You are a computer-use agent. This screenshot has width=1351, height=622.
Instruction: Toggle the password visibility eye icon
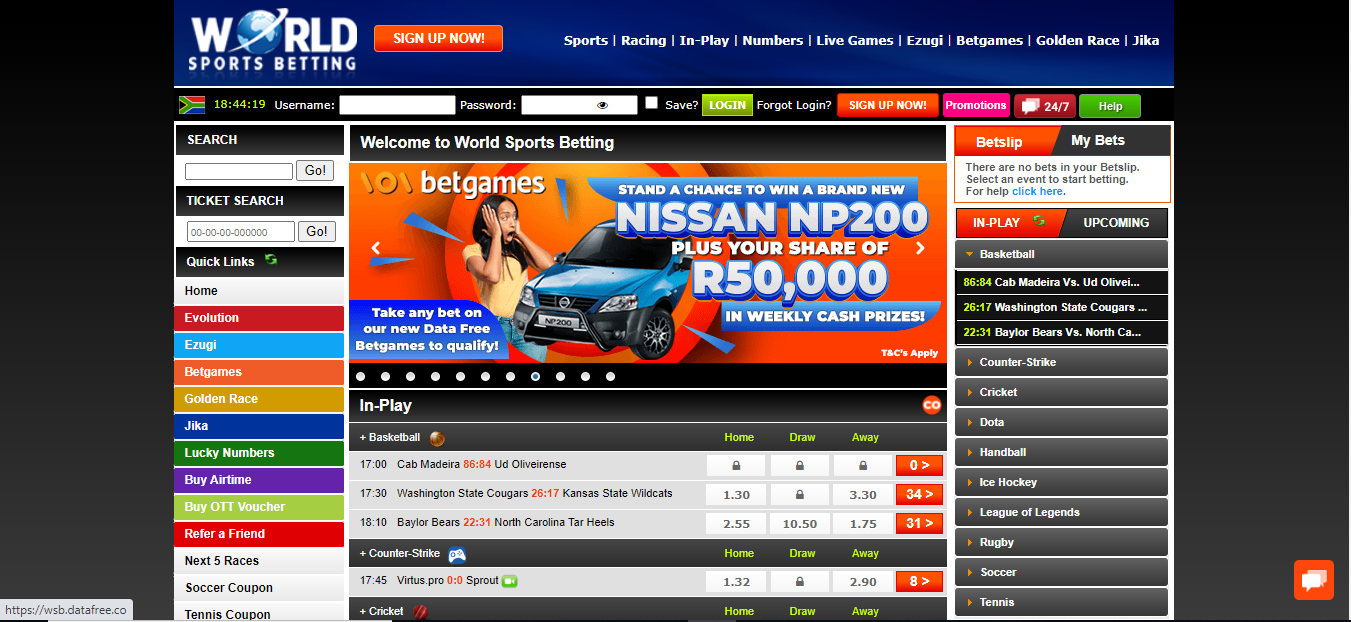[602, 105]
